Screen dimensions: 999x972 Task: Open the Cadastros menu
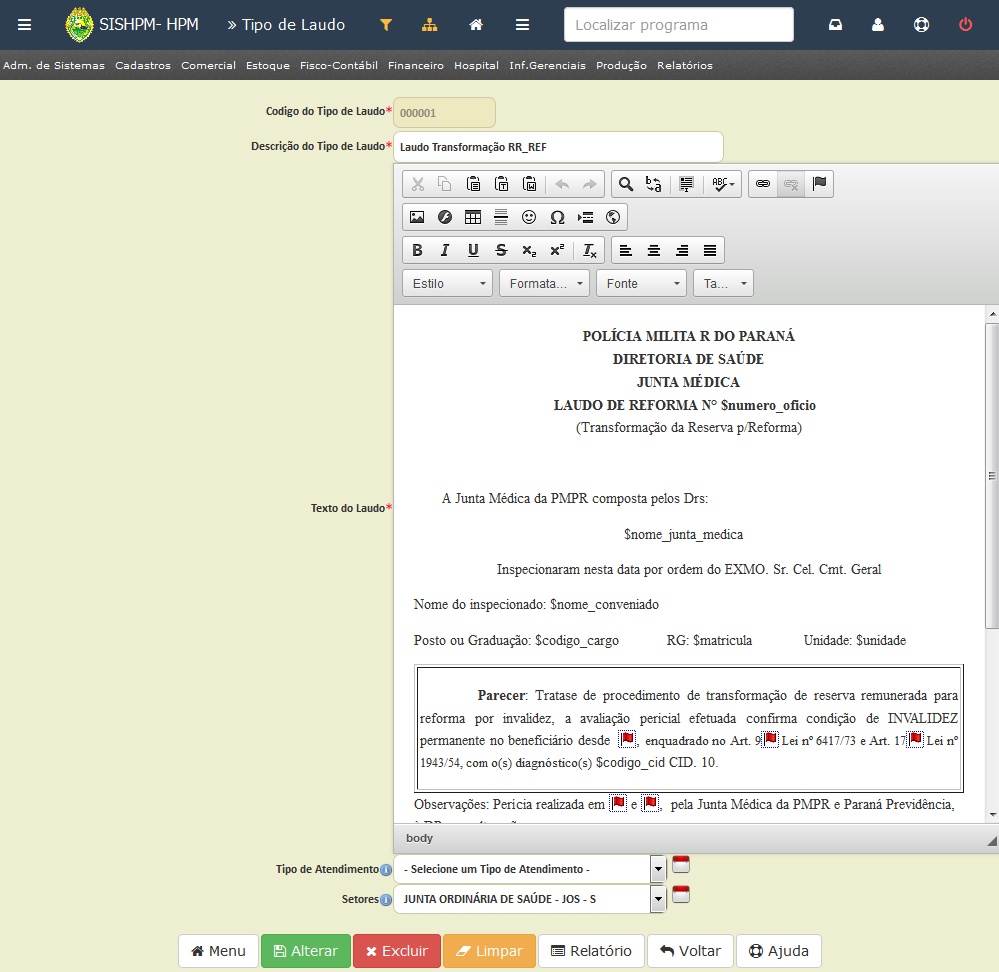(x=143, y=65)
